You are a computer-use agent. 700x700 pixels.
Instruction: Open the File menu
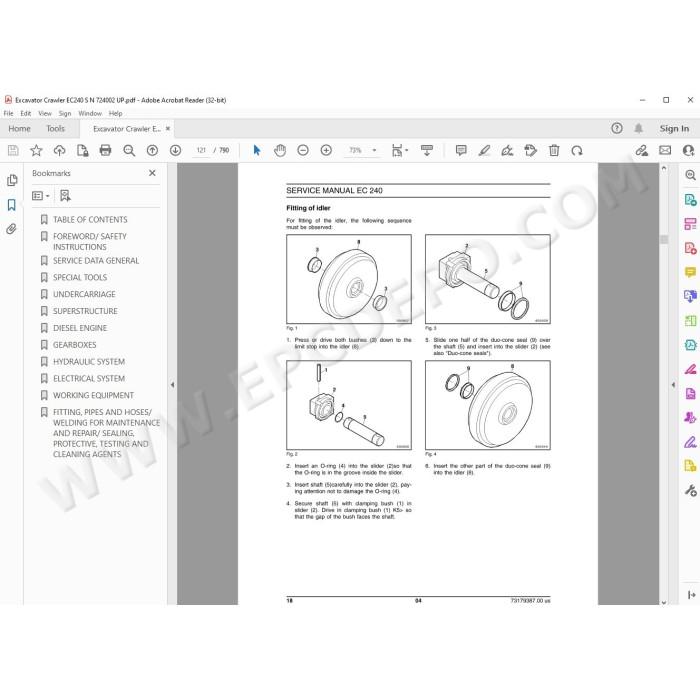point(8,113)
